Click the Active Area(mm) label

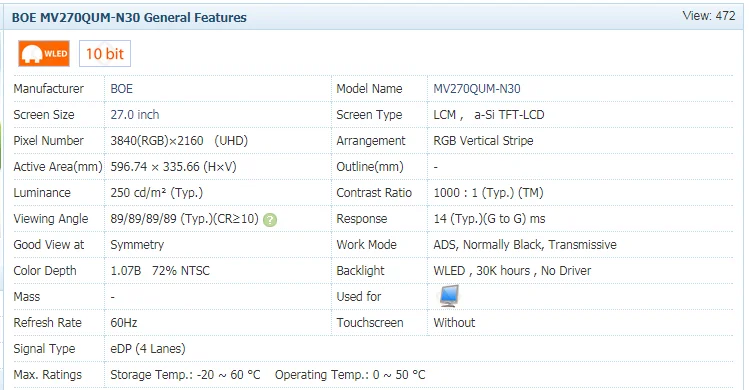click(58, 167)
